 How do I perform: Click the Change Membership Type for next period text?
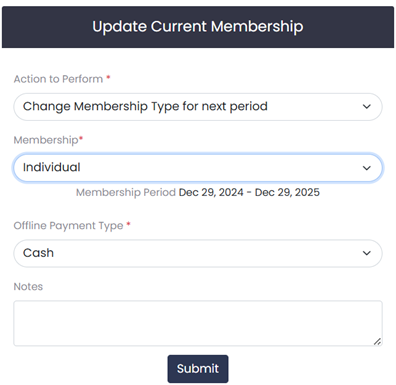click(x=145, y=106)
